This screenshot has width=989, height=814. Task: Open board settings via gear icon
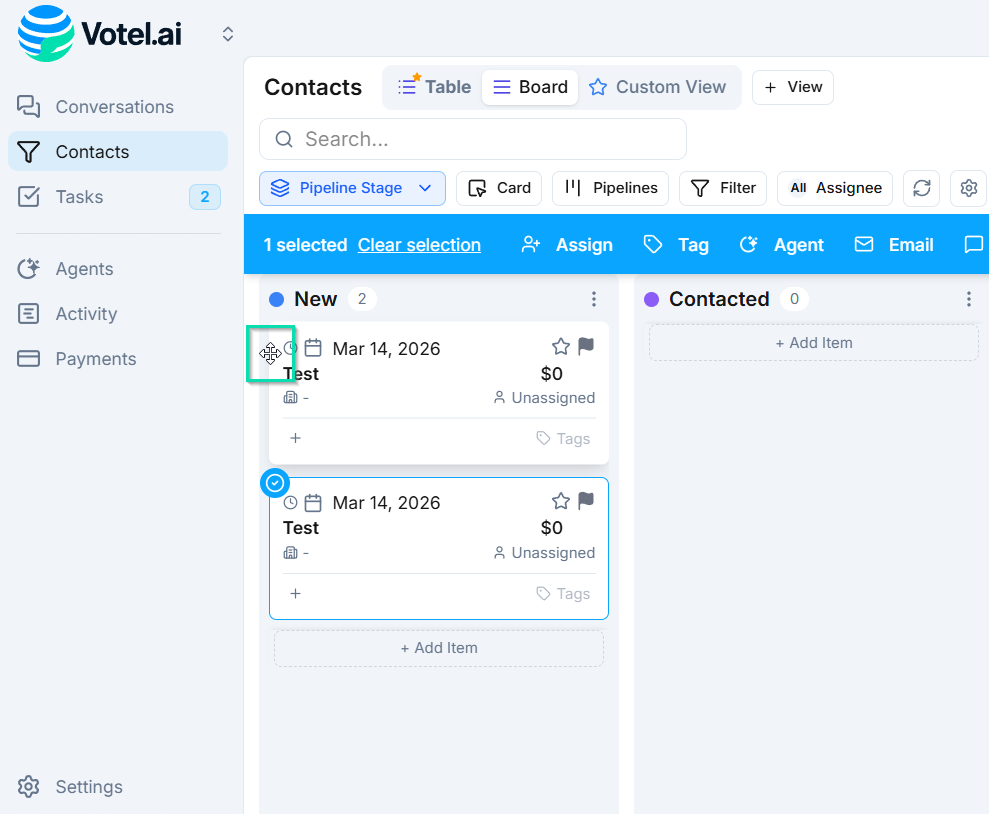click(967, 188)
